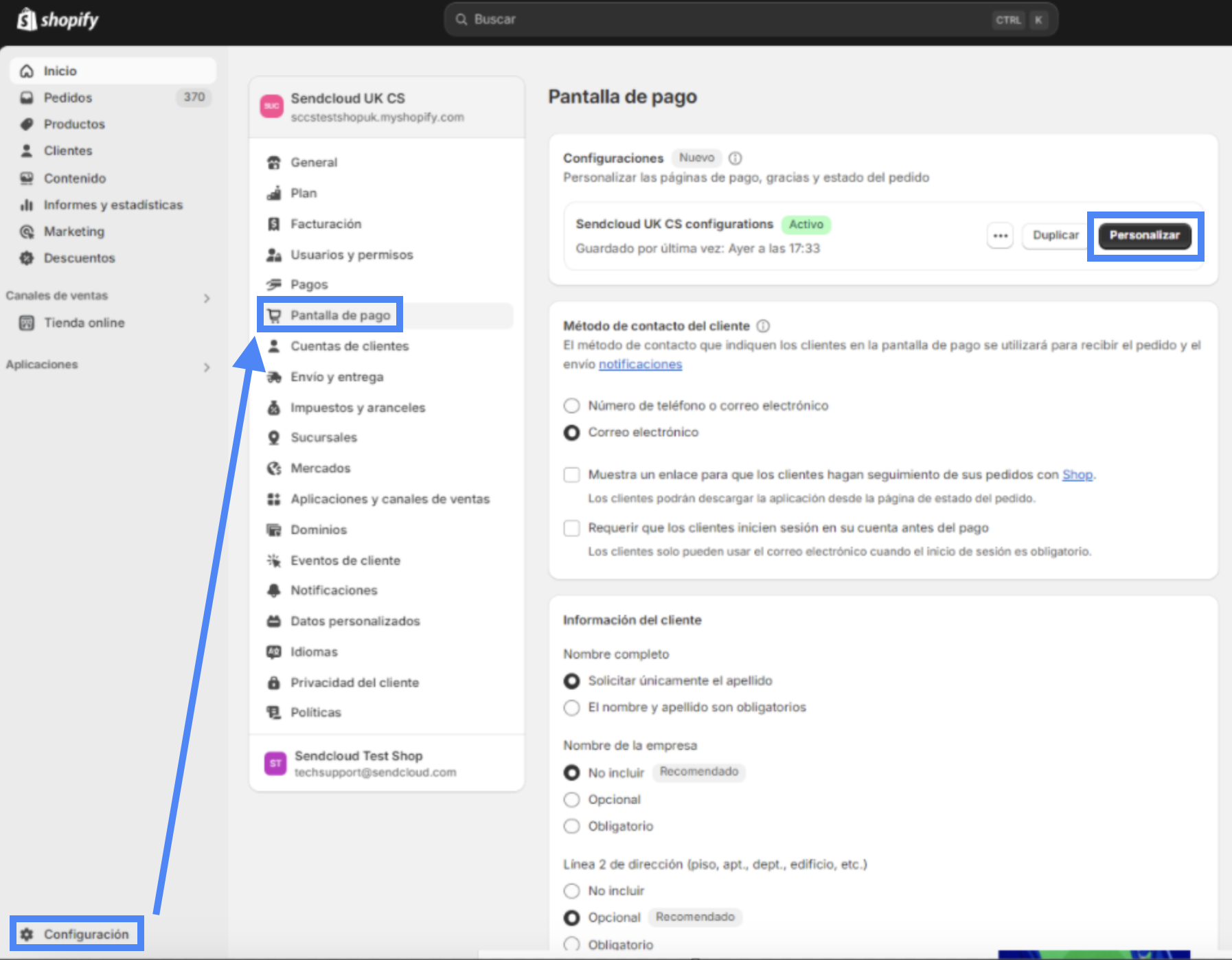Open Pedidos via its inbox icon
This screenshot has height=960, width=1232.
[27, 98]
